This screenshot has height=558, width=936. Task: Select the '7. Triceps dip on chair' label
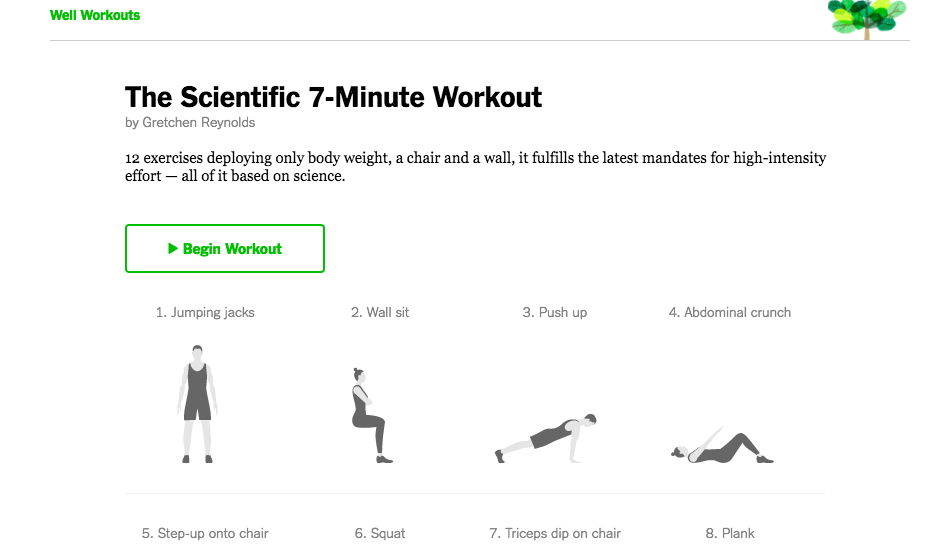point(555,533)
